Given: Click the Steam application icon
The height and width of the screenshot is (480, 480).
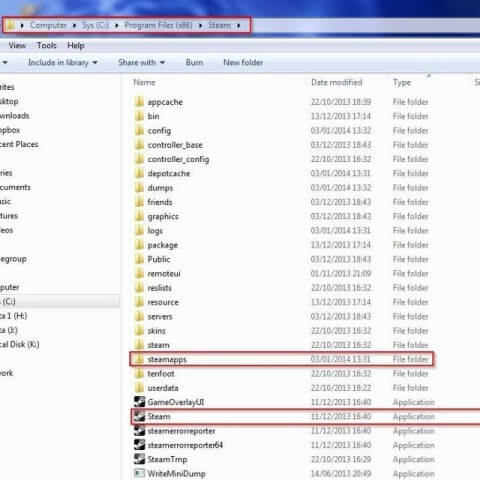Looking at the screenshot, I should pos(139,416).
